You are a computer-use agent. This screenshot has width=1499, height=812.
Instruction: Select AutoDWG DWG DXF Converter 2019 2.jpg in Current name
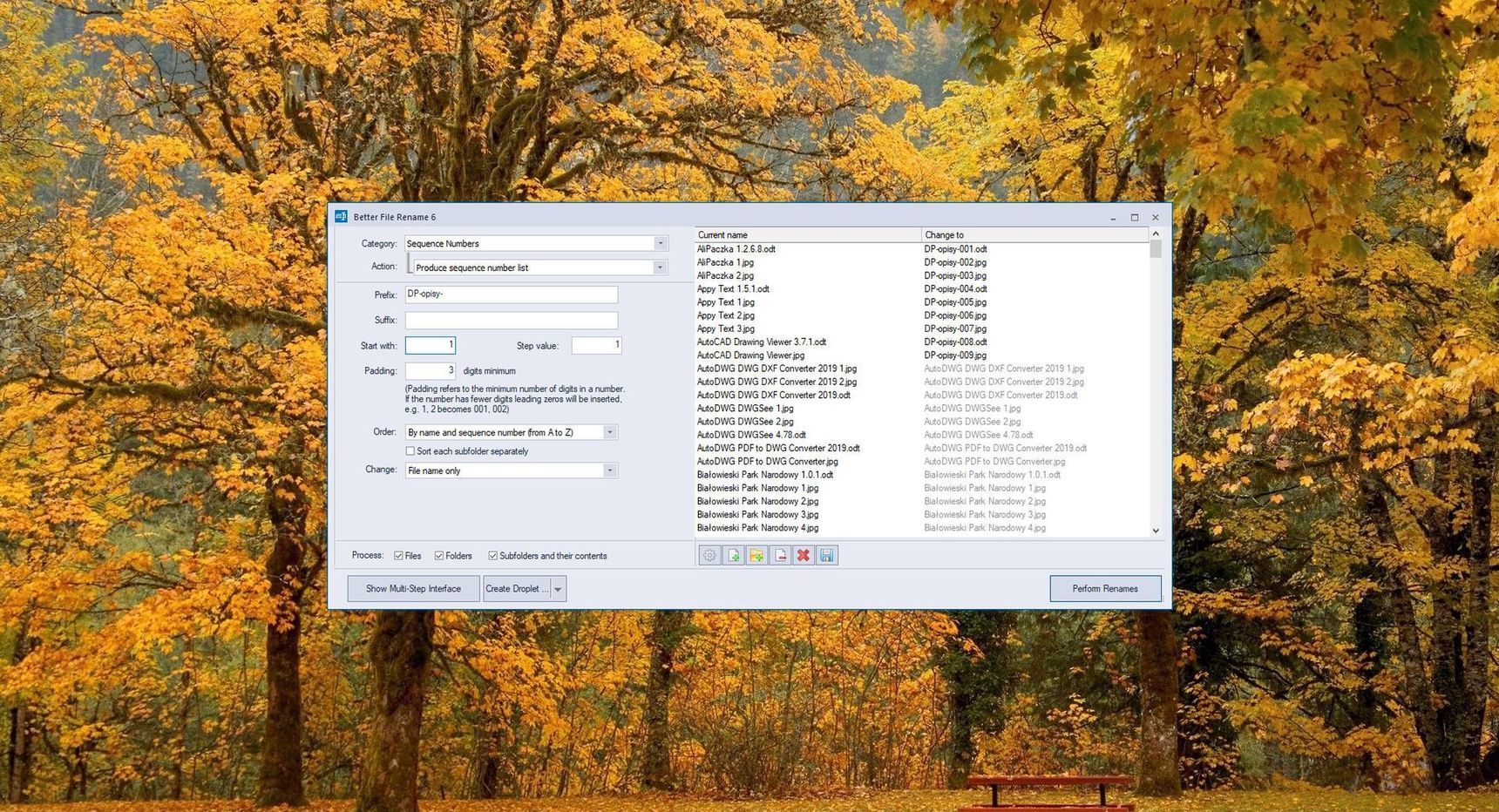[x=777, y=382]
